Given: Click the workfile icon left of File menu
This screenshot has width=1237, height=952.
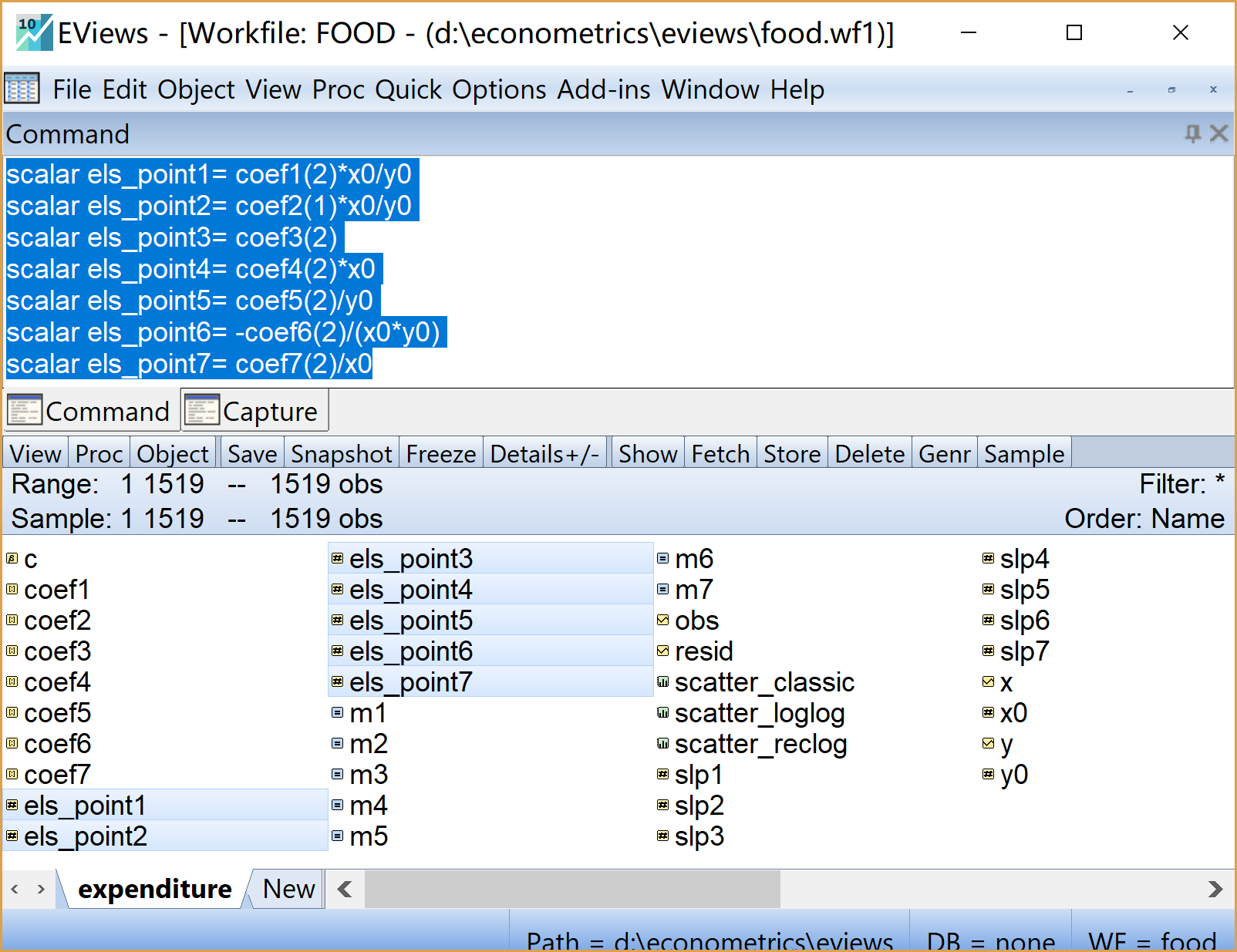Looking at the screenshot, I should click(22, 89).
